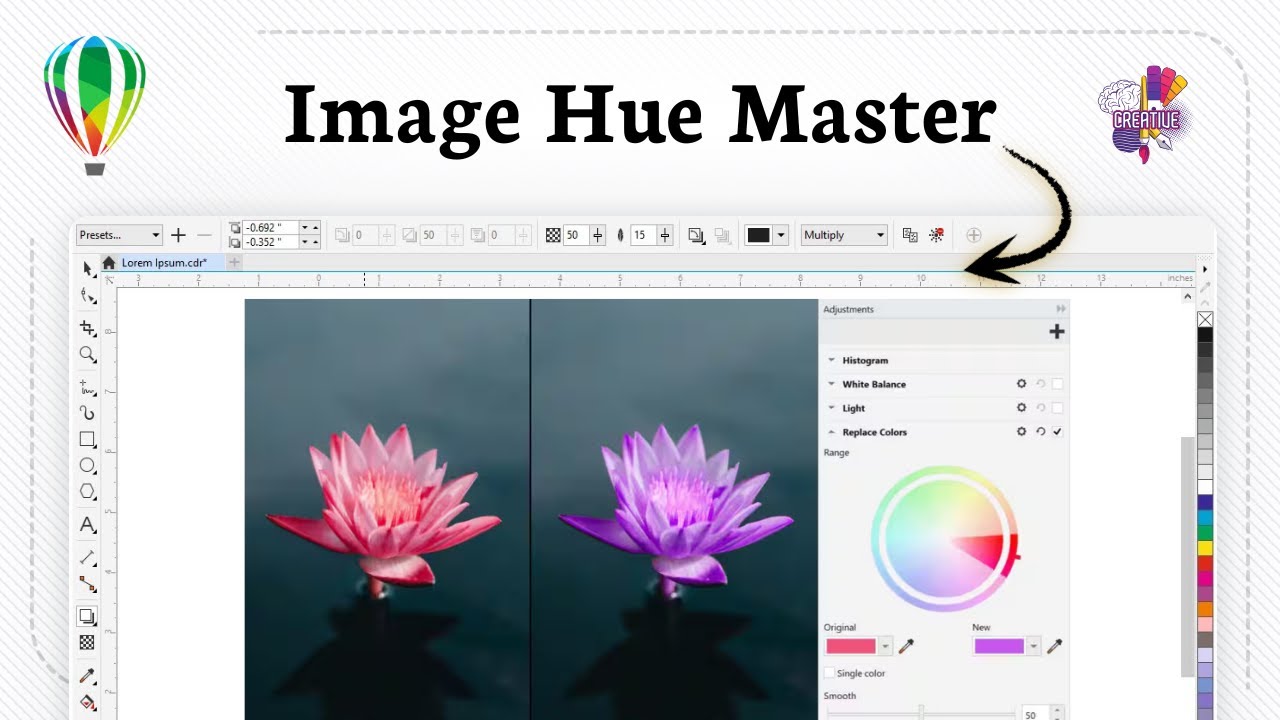Viewport: 1280px width, 720px height.
Task: Select the Rectangle tool
Action: click(x=88, y=439)
